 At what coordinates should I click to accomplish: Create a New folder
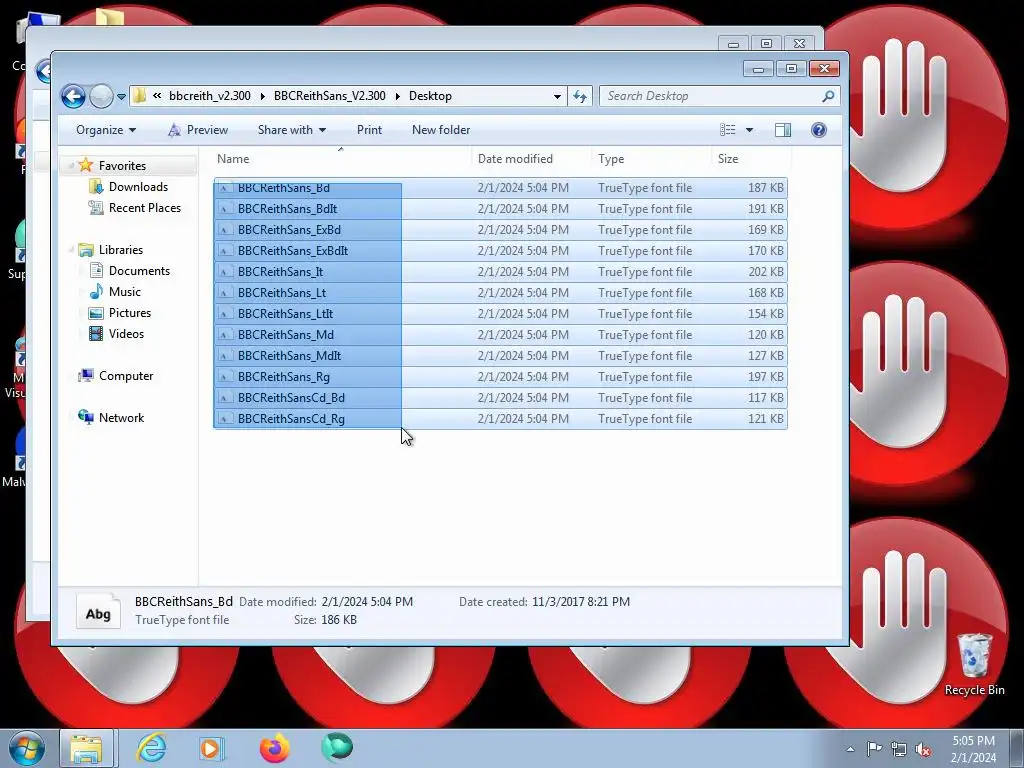[x=441, y=130]
